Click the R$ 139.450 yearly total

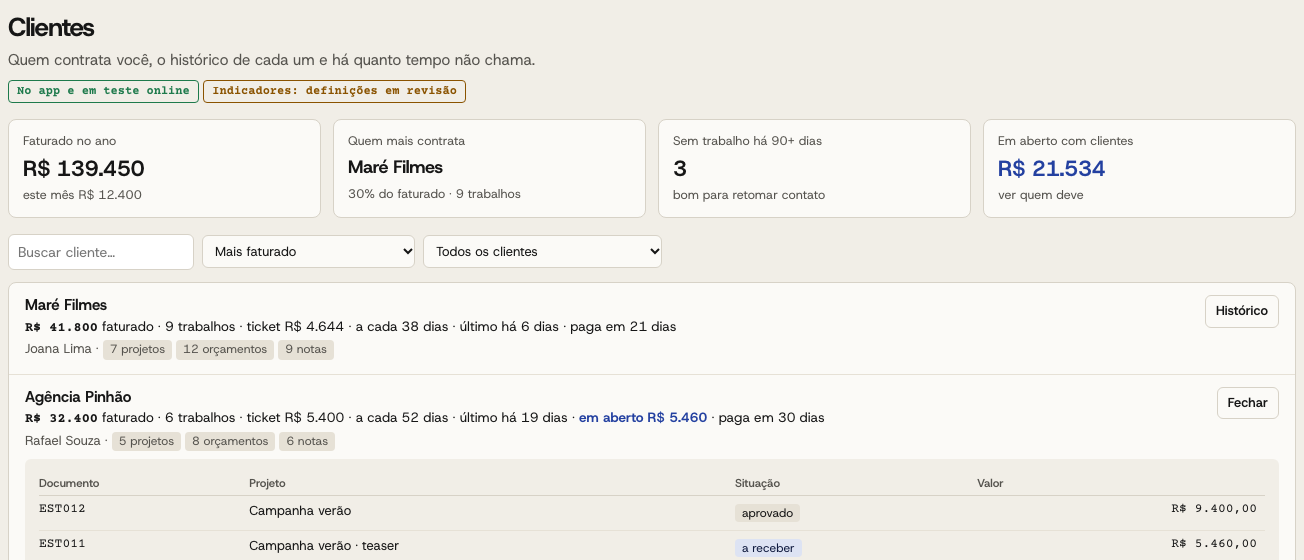click(84, 168)
